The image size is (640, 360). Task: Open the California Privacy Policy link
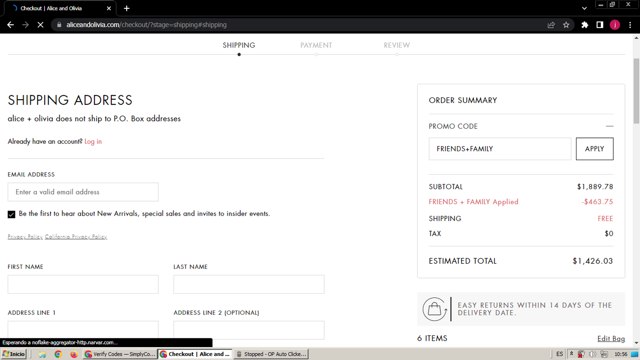point(76,237)
